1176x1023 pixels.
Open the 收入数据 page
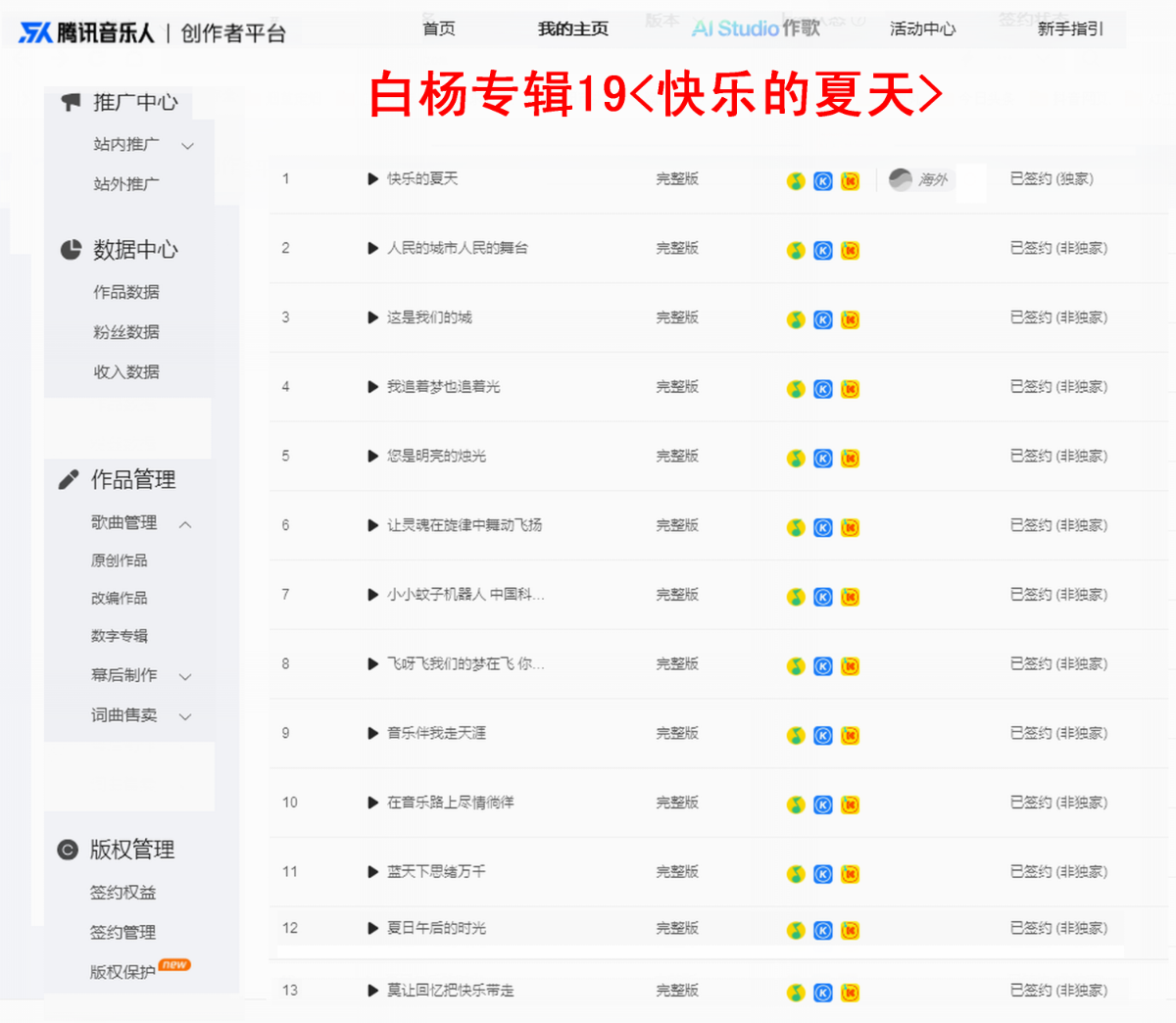point(126,372)
